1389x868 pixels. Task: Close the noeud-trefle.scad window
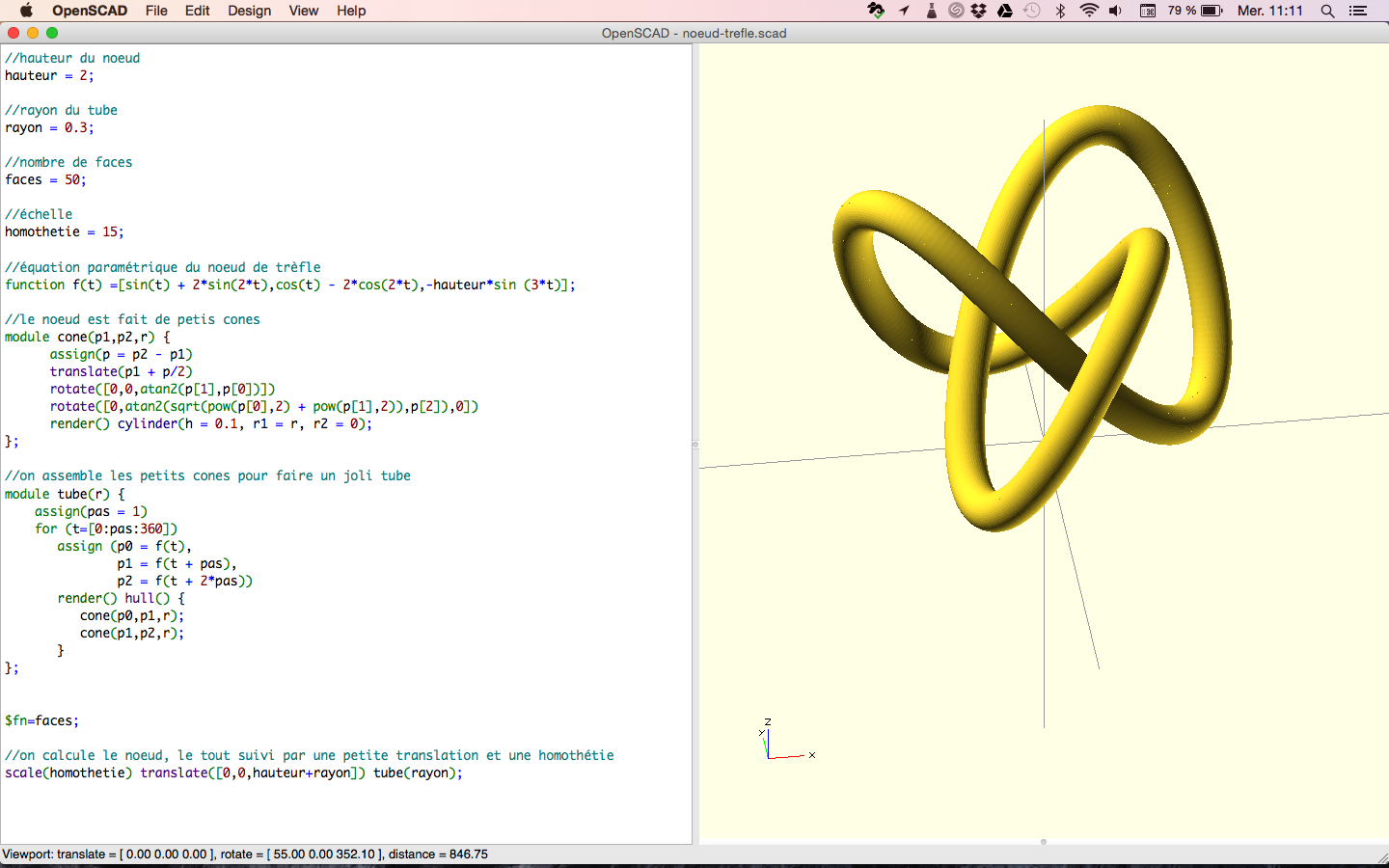[14, 33]
